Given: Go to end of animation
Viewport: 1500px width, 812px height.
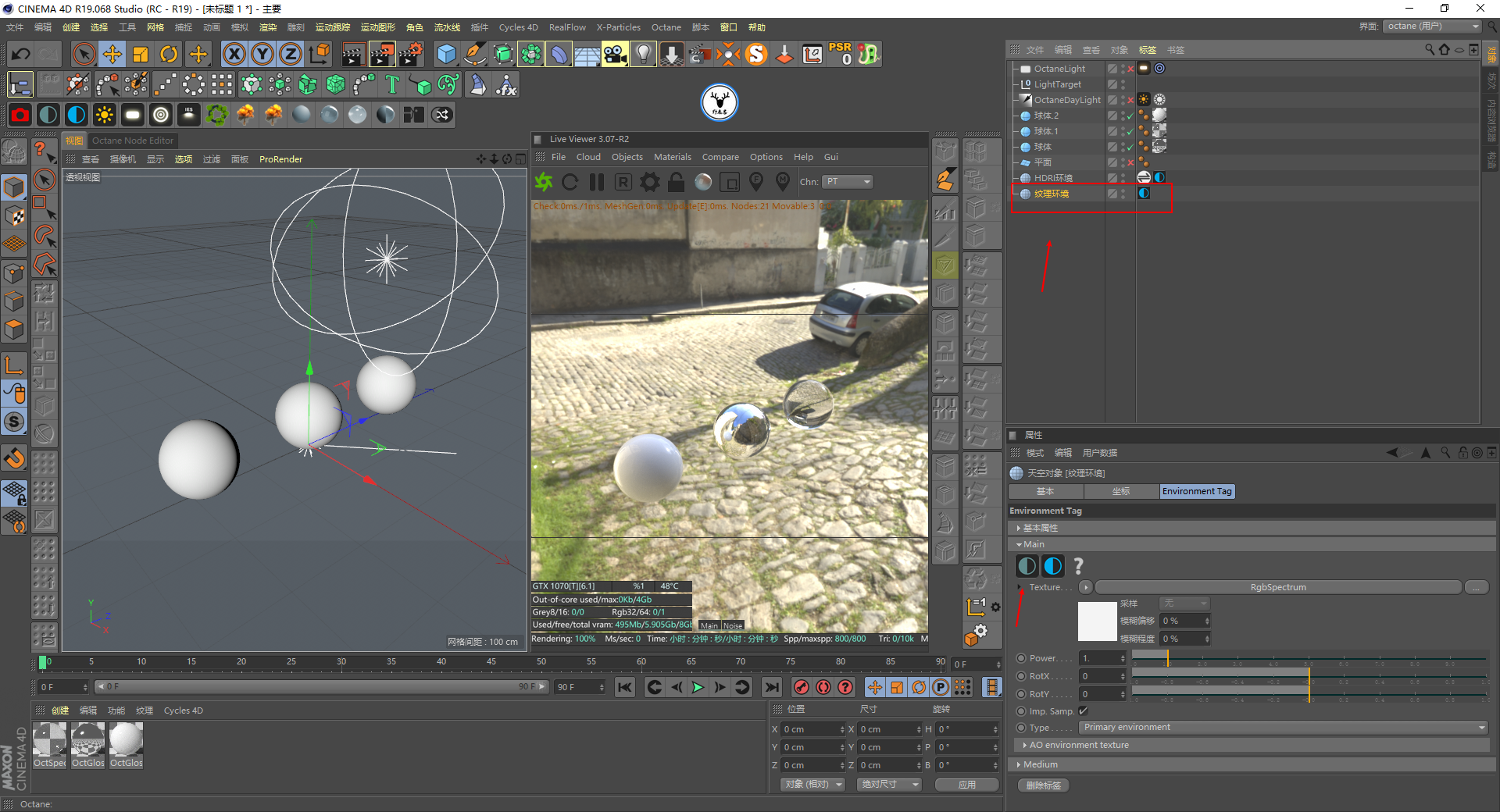Looking at the screenshot, I should (772, 687).
